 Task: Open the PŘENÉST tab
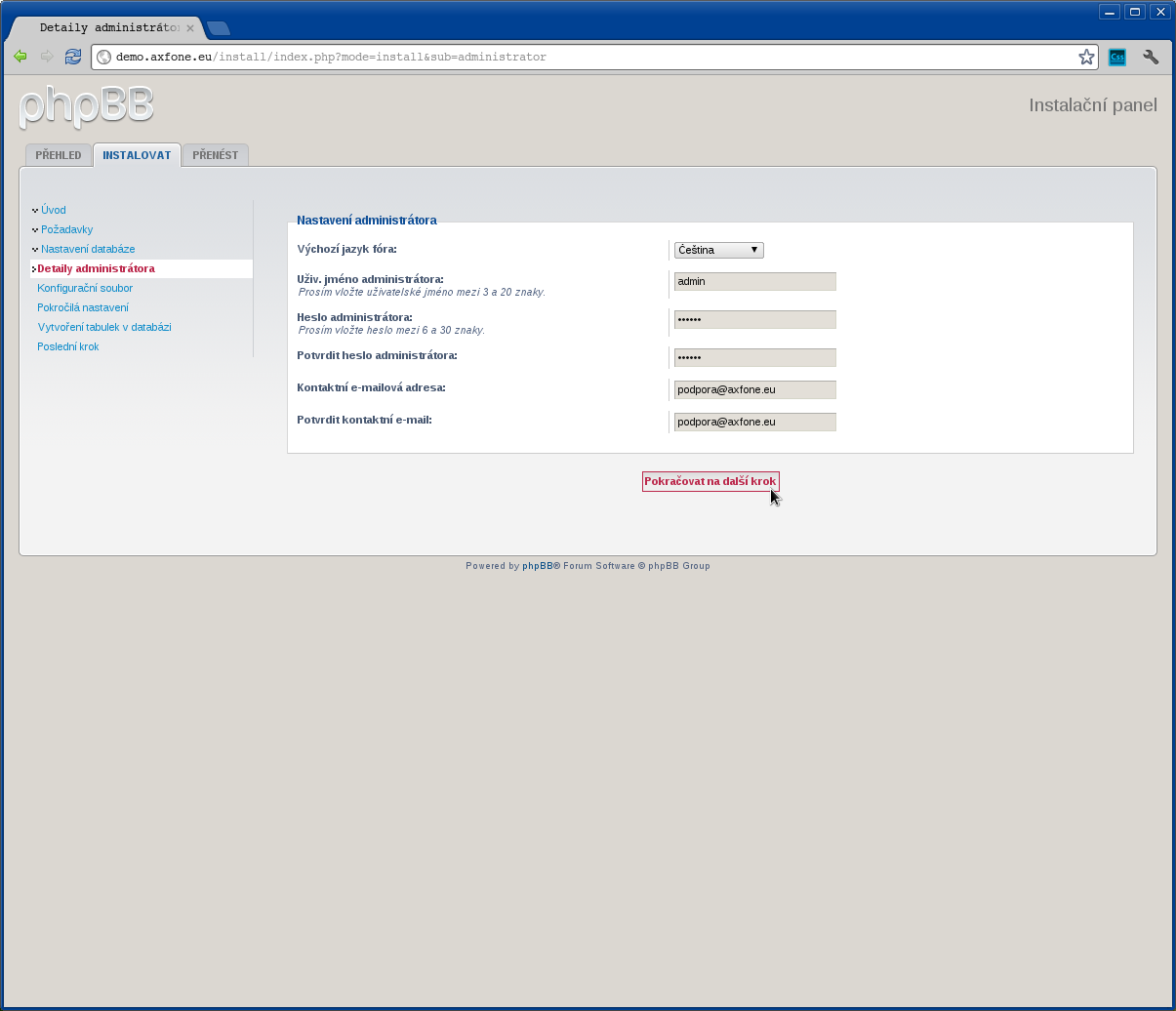pos(215,154)
